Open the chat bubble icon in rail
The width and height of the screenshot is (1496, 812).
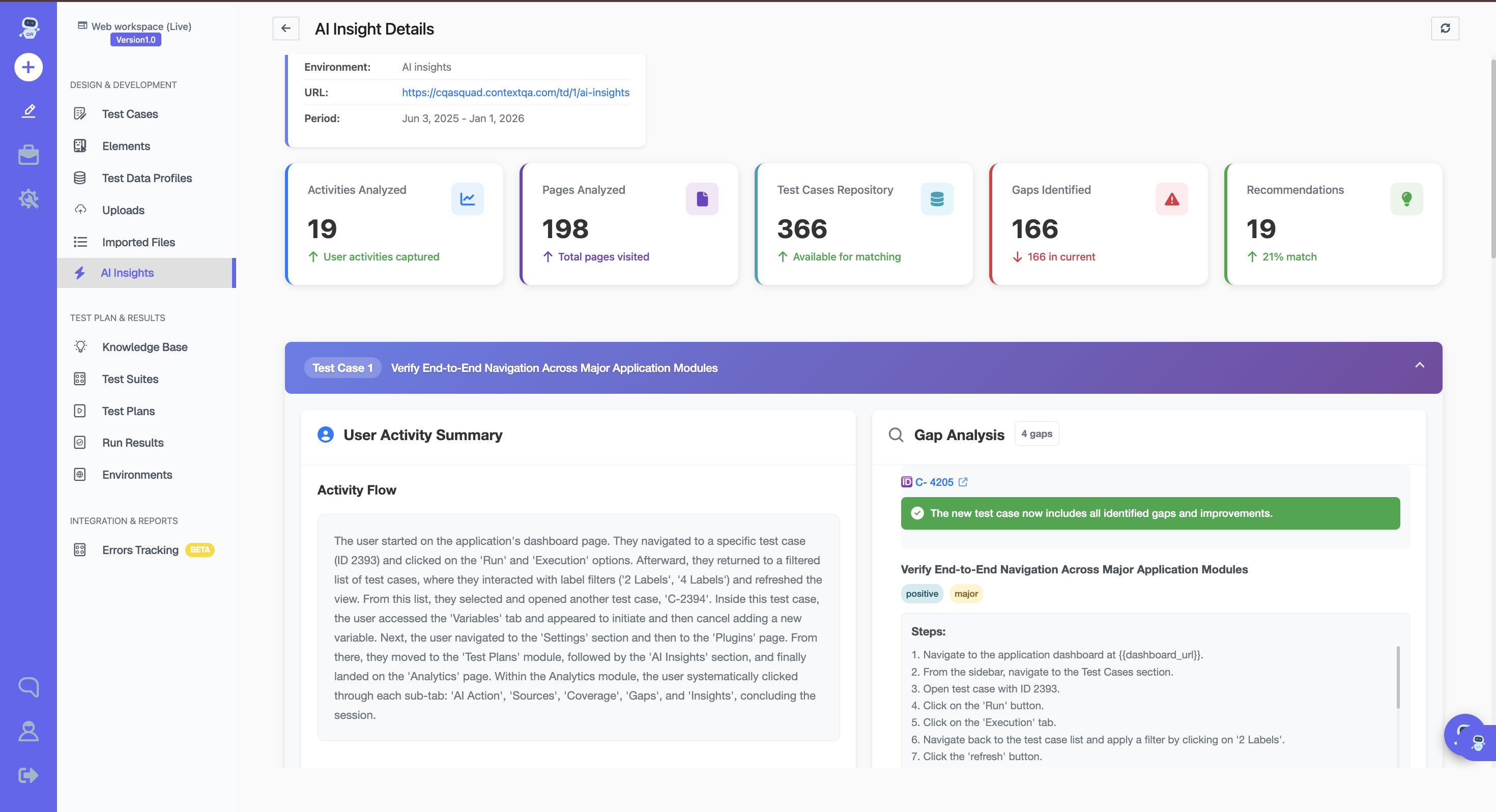[28, 686]
